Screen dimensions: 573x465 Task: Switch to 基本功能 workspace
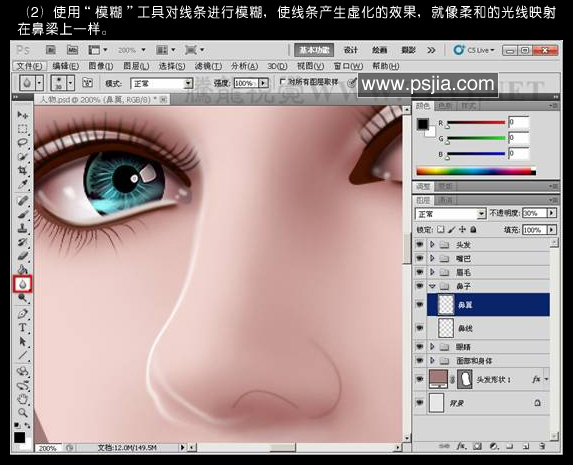(x=314, y=50)
